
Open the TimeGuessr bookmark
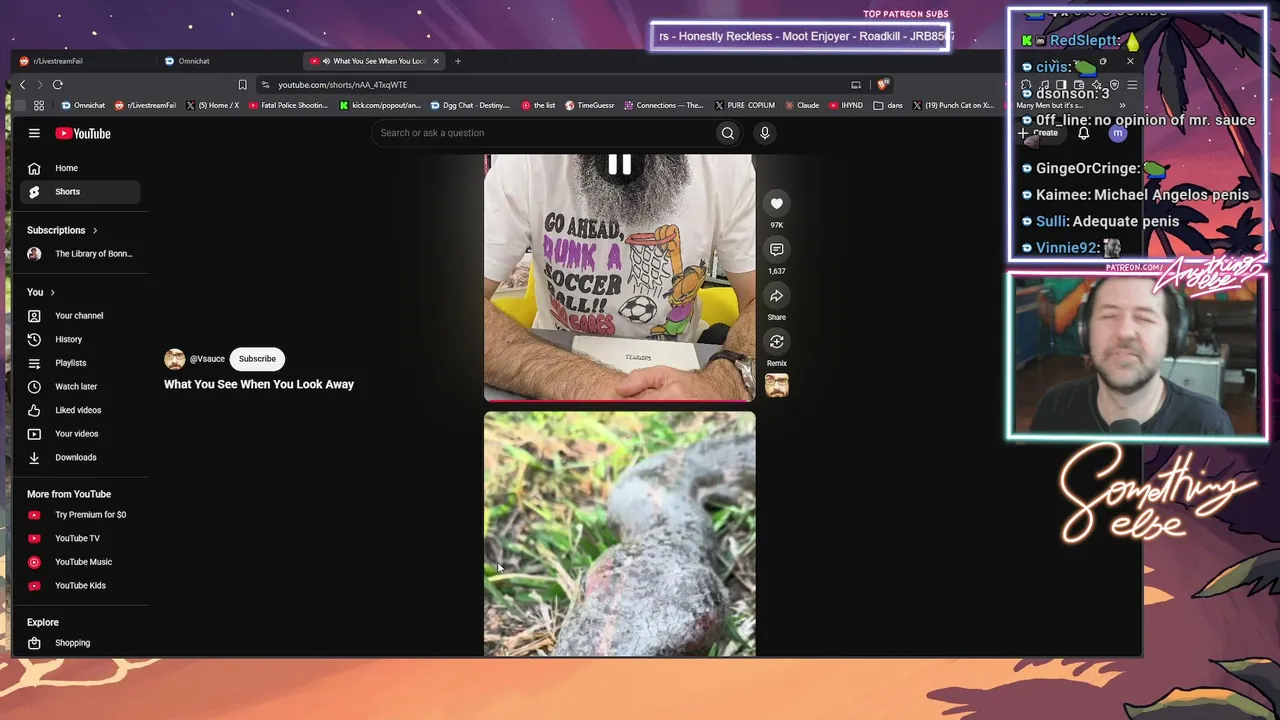coord(590,105)
